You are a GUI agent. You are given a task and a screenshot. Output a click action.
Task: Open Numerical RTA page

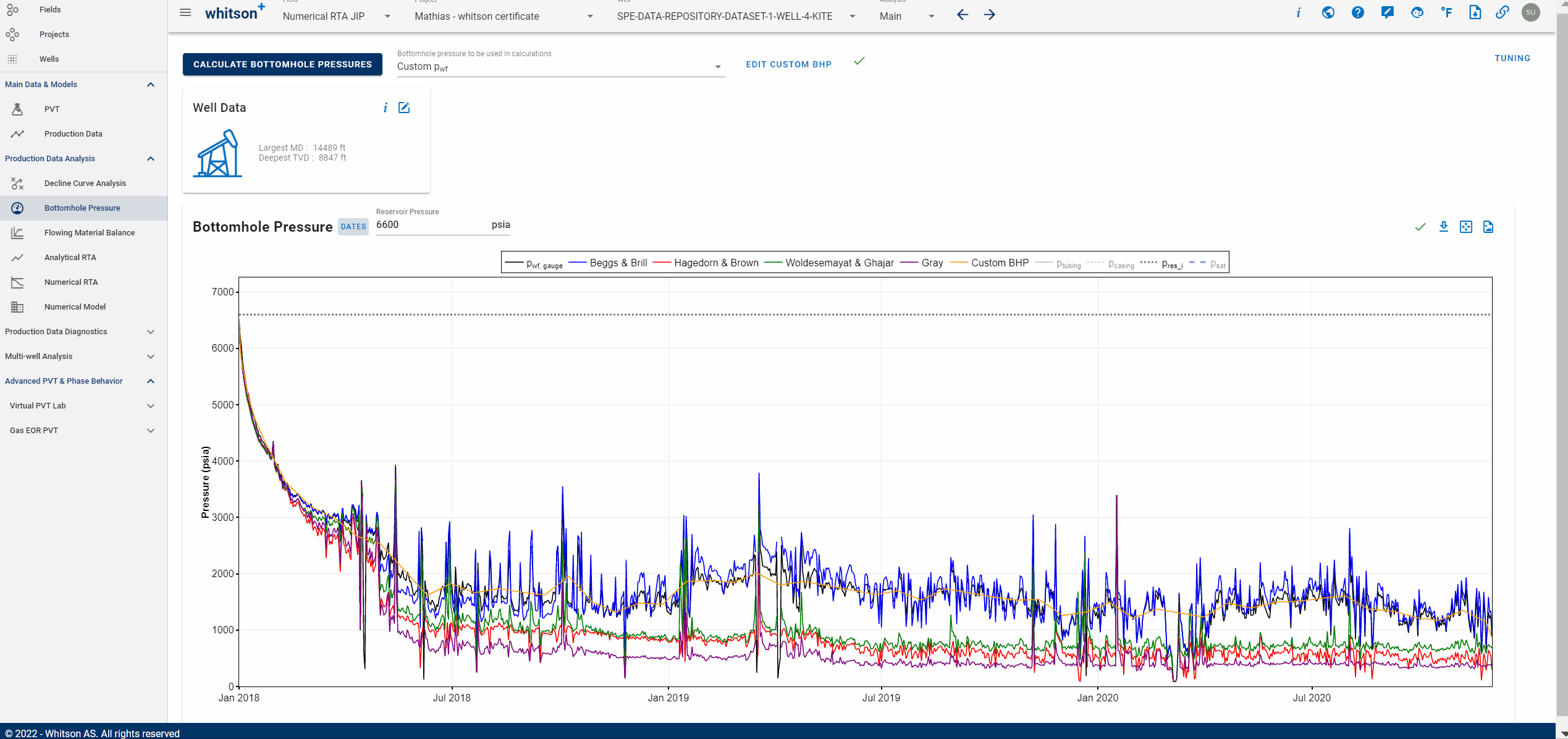(x=83, y=282)
